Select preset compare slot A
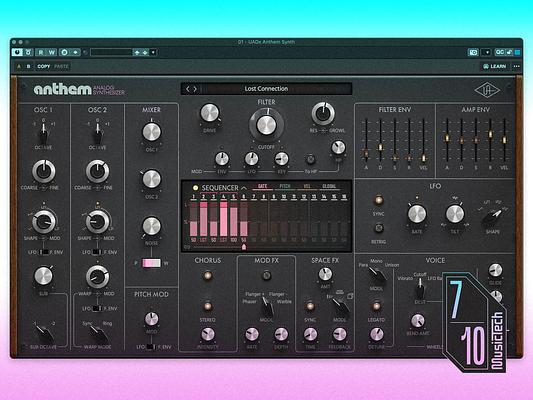Screen dimensions: 533x400 pos(19,66)
